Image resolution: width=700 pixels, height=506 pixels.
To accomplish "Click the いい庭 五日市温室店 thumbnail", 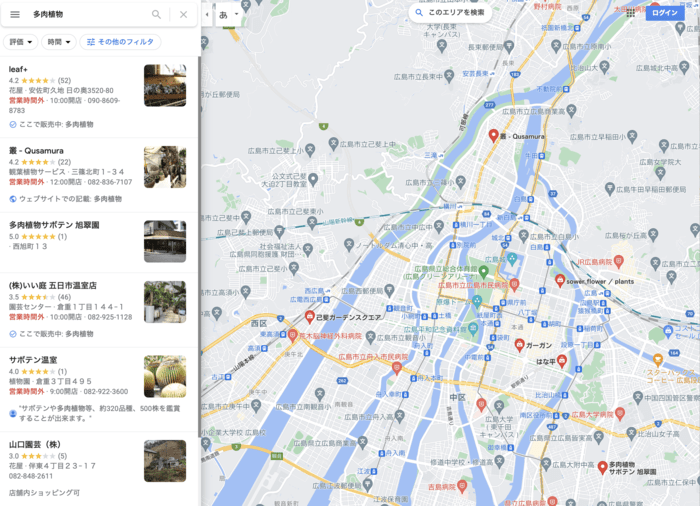I will tap(165, 302).
